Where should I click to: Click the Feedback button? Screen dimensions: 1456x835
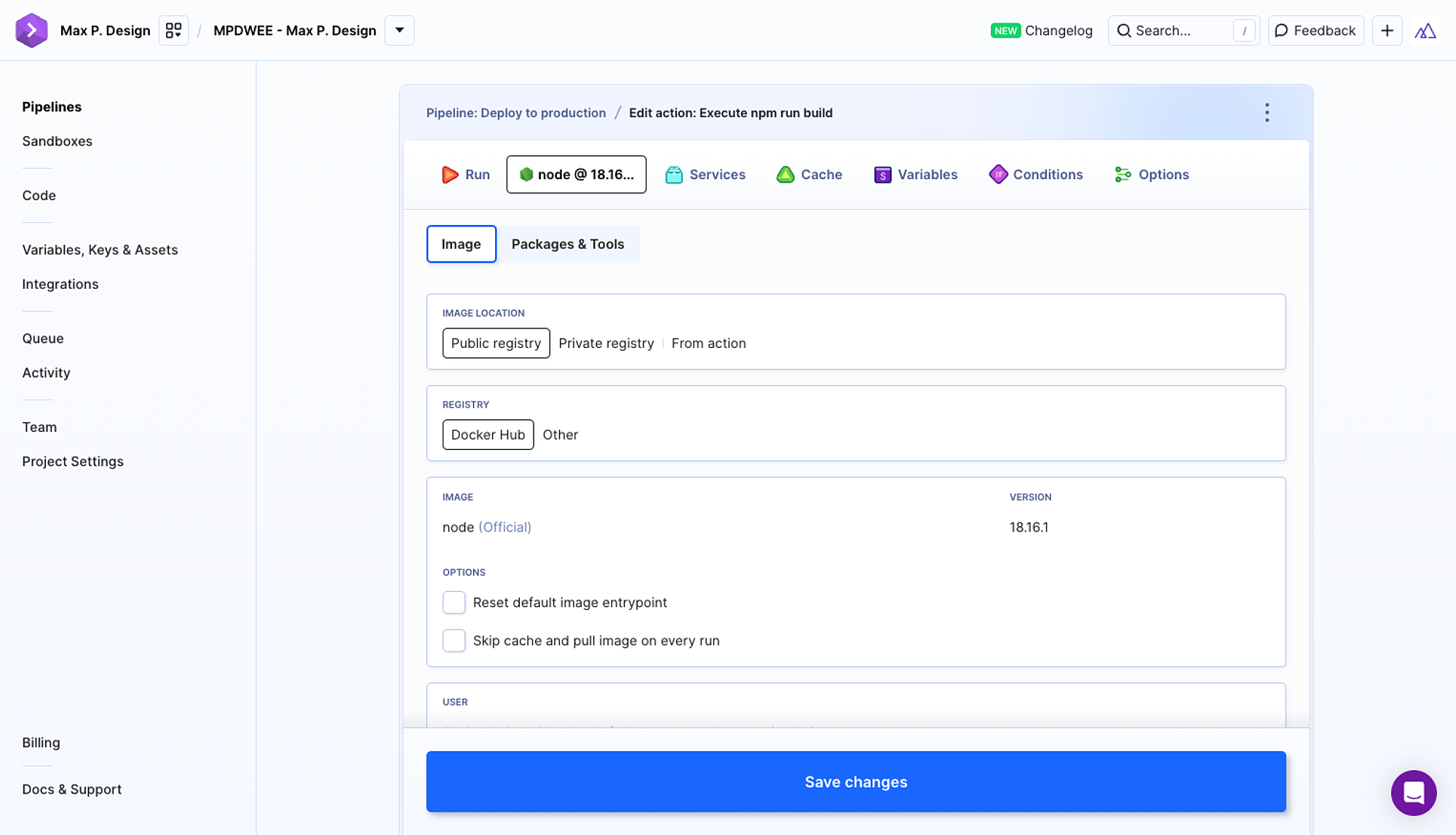point(1315,31)
